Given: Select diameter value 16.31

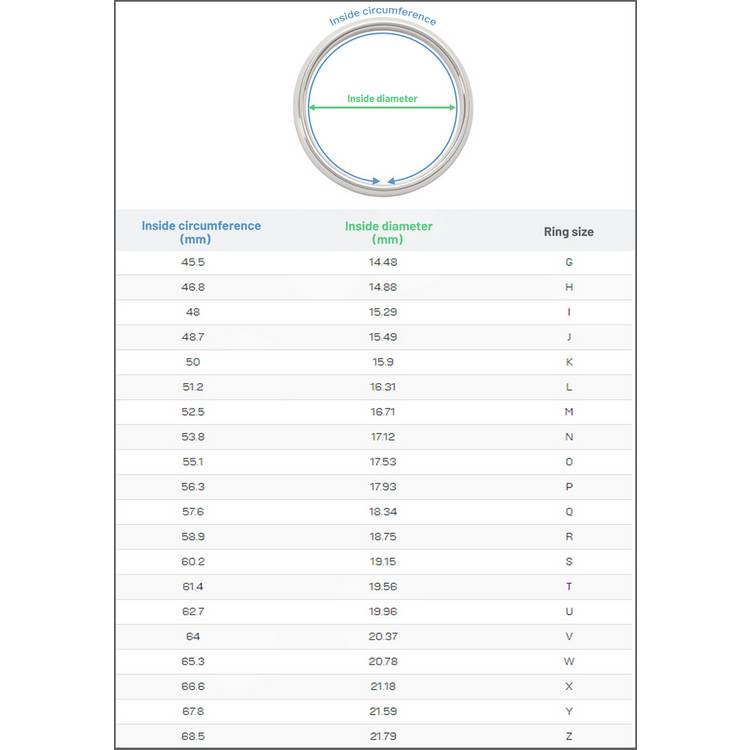Looking at the screenshot, I should pyautogui.click(x=383, y=386).
